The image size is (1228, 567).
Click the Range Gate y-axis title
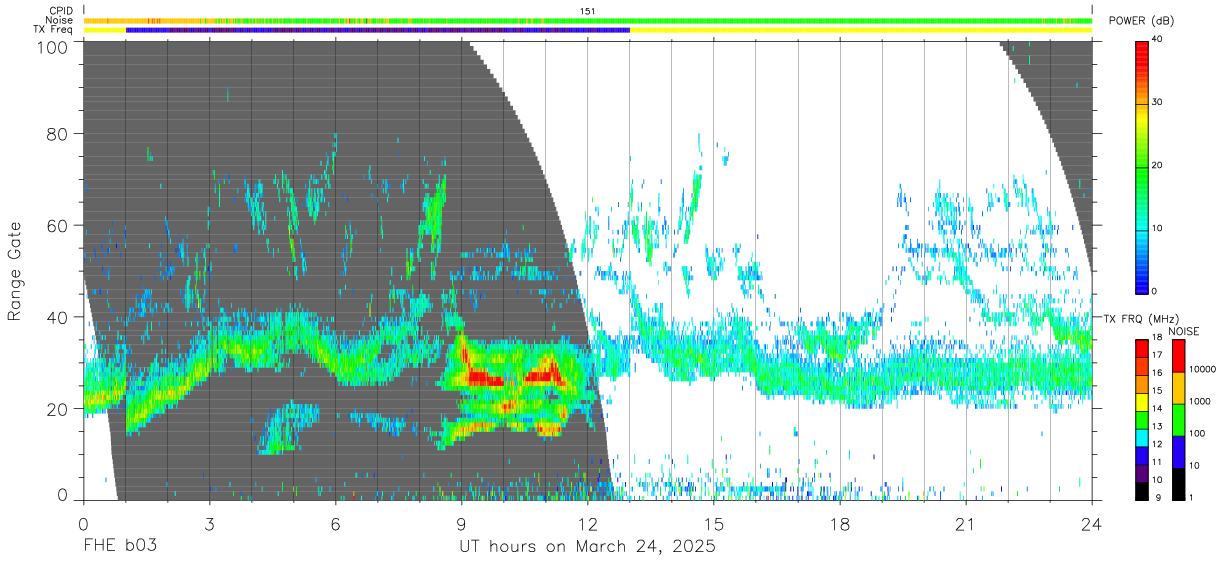click(x=15, y=271)
